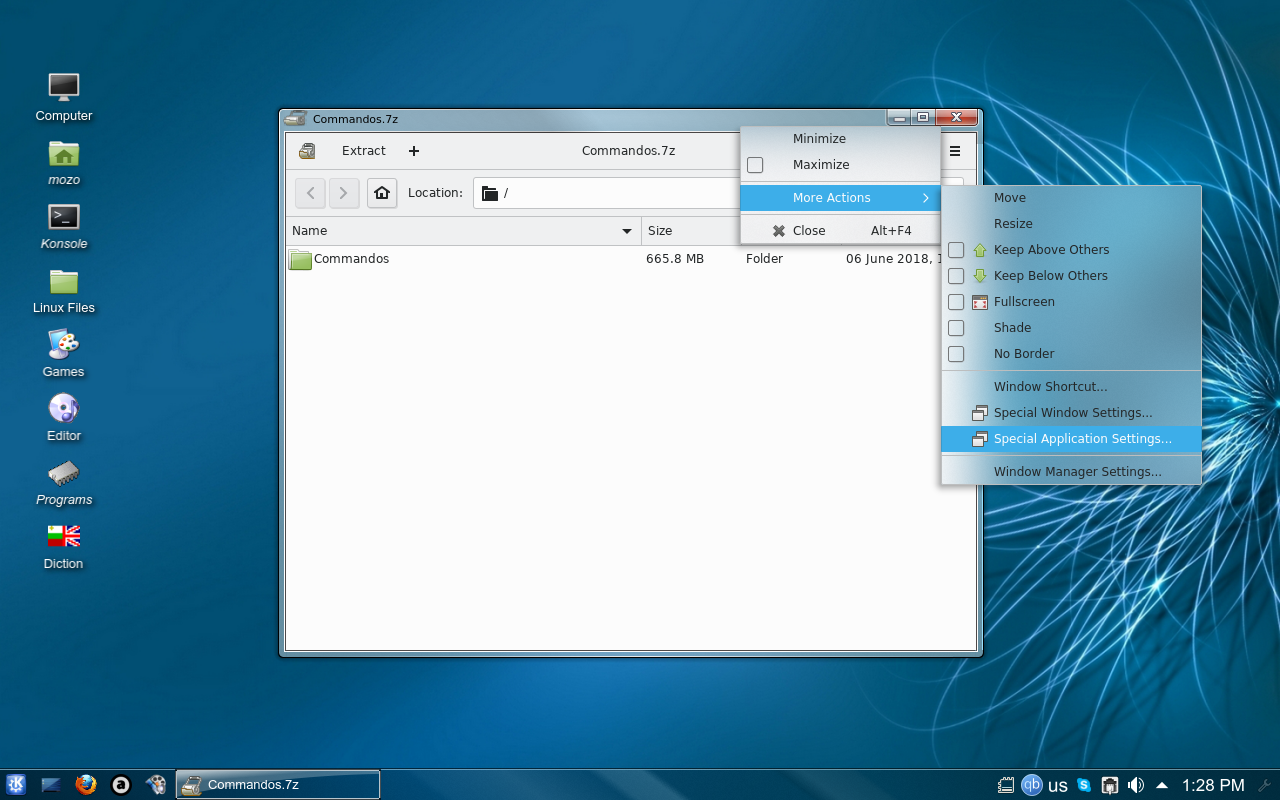
Task: Open the mozo home folder icon
Action: (x=64, y=153)
